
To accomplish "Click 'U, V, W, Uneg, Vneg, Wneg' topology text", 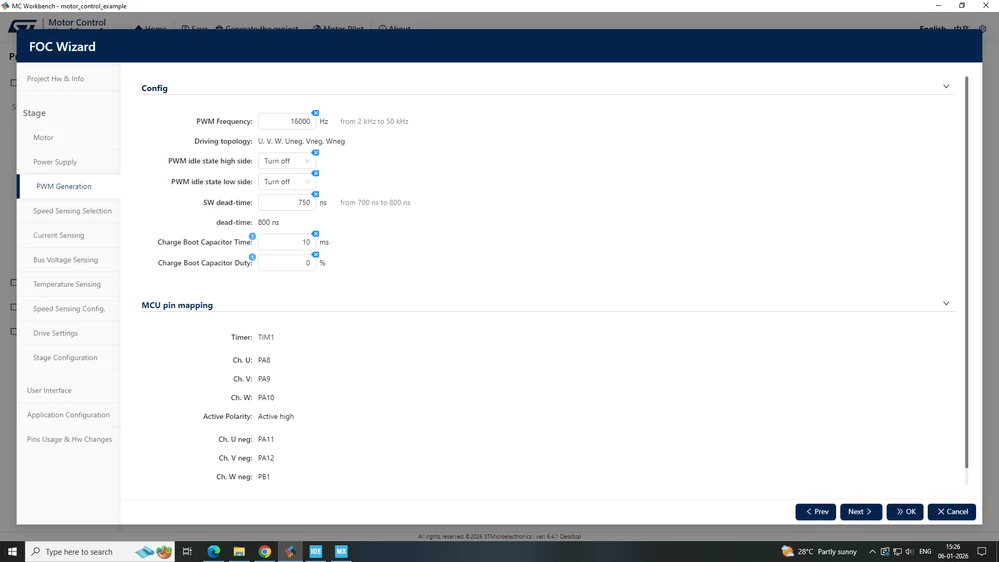I will coord(301,141).
